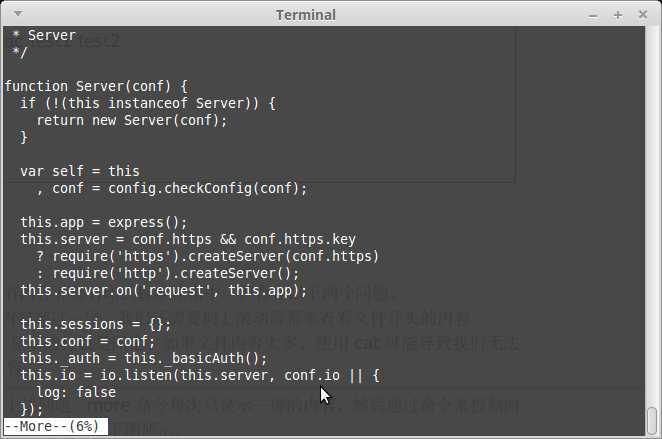Viewport: 662px width, 439px height.
Task: Click the 'var self = this' line
Action: coord(80,171)
